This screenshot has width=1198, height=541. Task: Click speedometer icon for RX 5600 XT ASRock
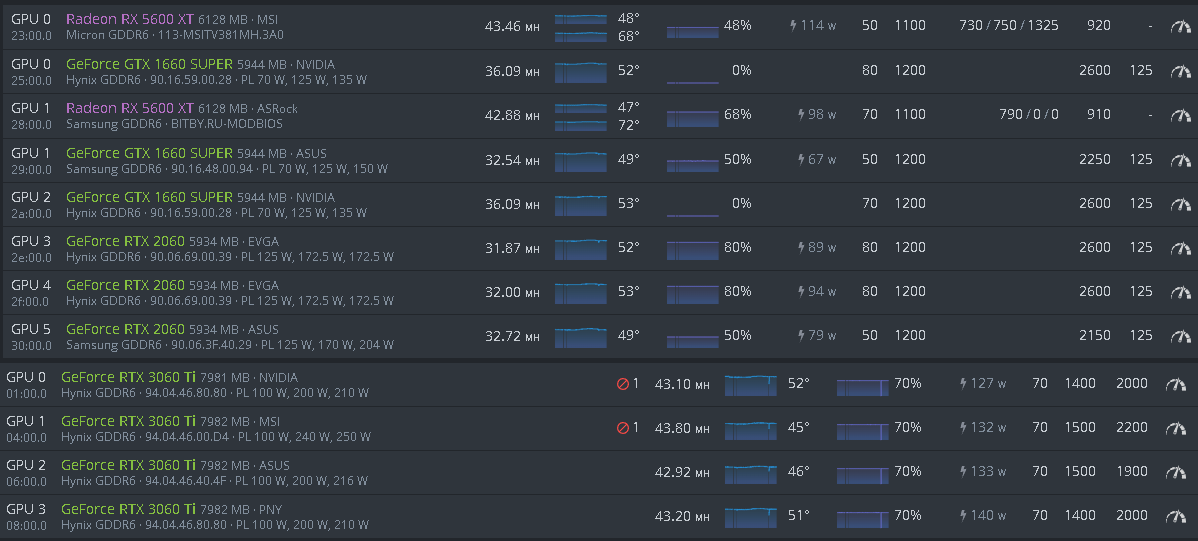(x=1180, y=115)
